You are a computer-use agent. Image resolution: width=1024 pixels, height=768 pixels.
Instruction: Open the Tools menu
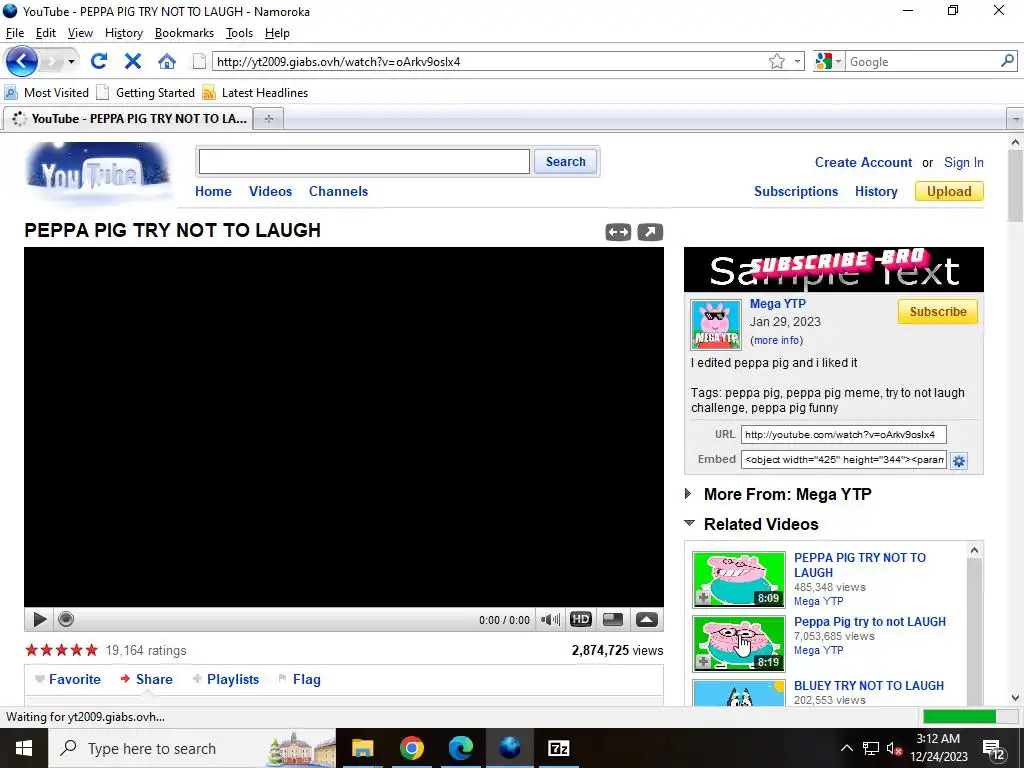(x=239, y=33)
